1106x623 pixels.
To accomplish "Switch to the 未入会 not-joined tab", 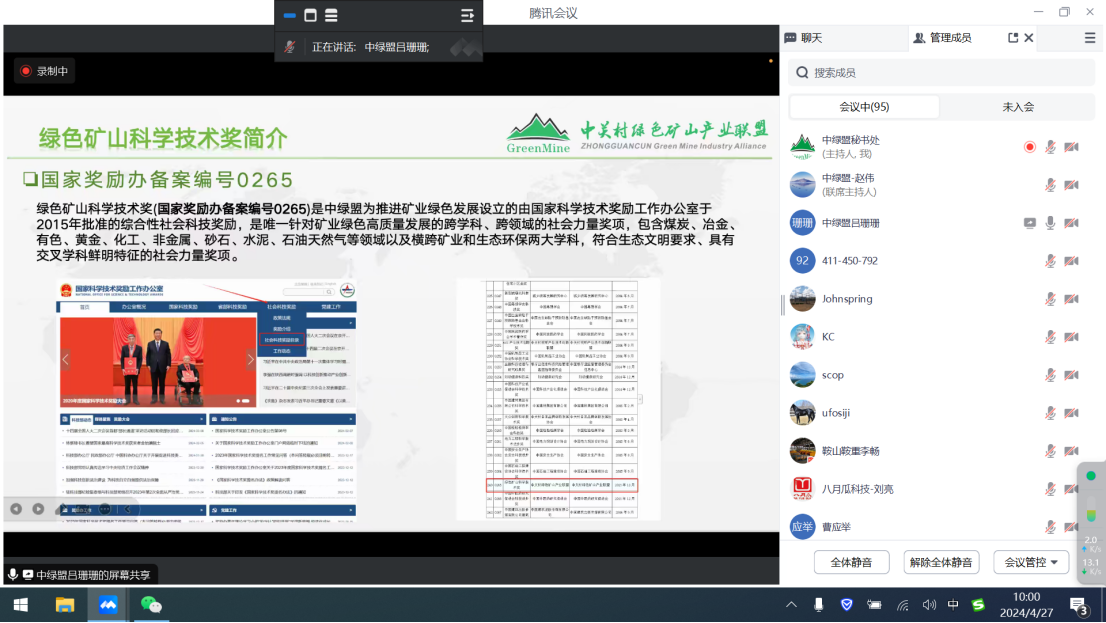I will (x=1018, y=107).
